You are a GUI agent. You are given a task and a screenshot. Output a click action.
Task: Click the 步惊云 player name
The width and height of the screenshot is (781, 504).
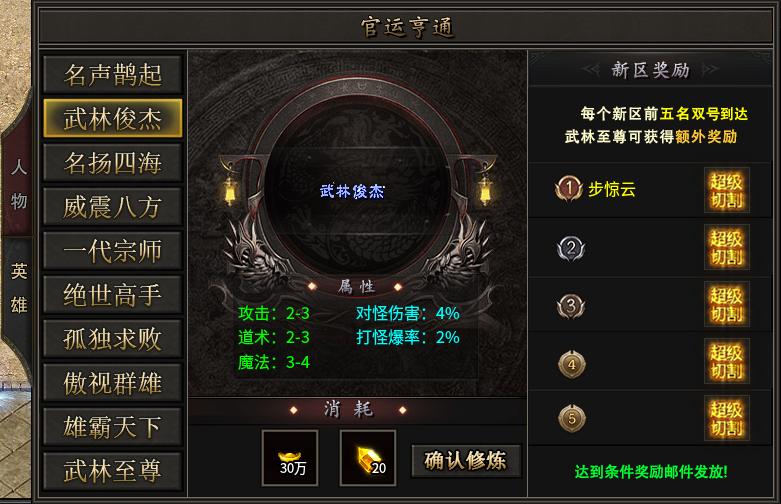[x=612, y=189]
